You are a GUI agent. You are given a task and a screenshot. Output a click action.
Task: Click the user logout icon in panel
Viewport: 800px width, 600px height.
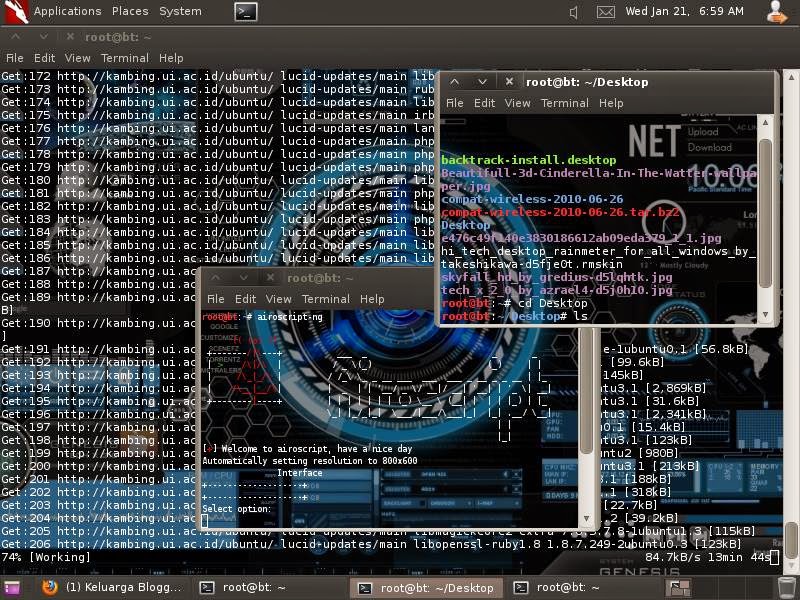(x=777, y=12)
